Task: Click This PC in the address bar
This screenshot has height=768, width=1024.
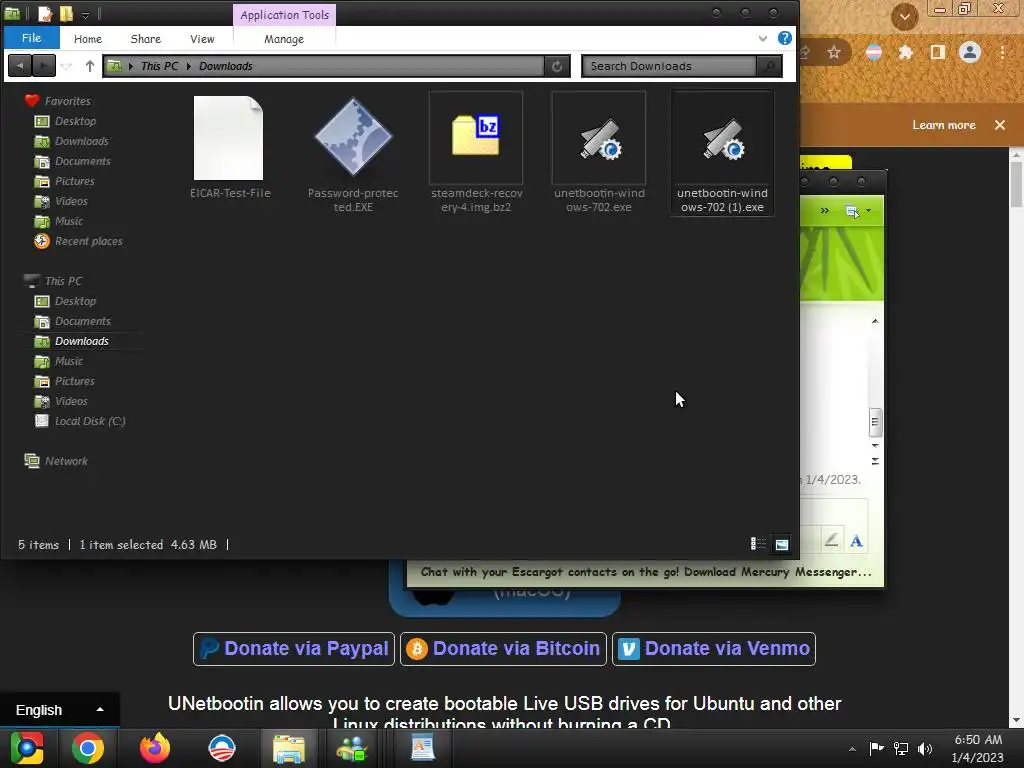Action: 159,66
